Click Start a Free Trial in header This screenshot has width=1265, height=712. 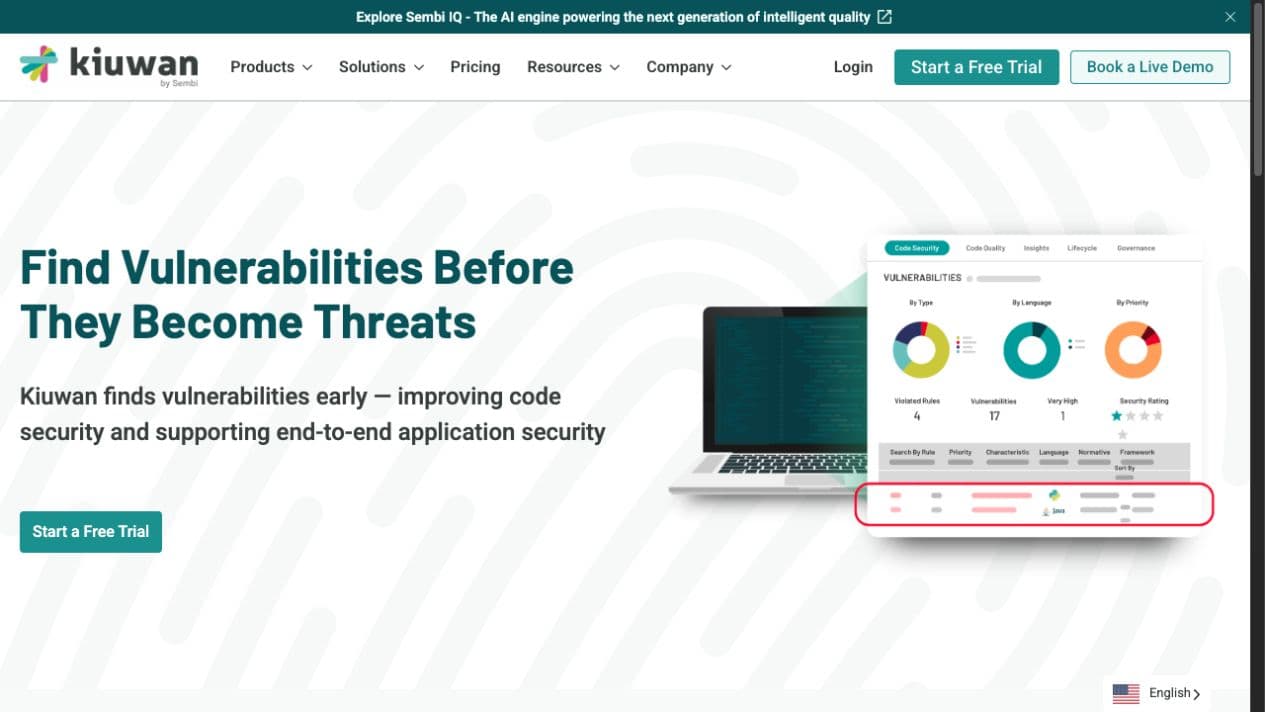976,67
